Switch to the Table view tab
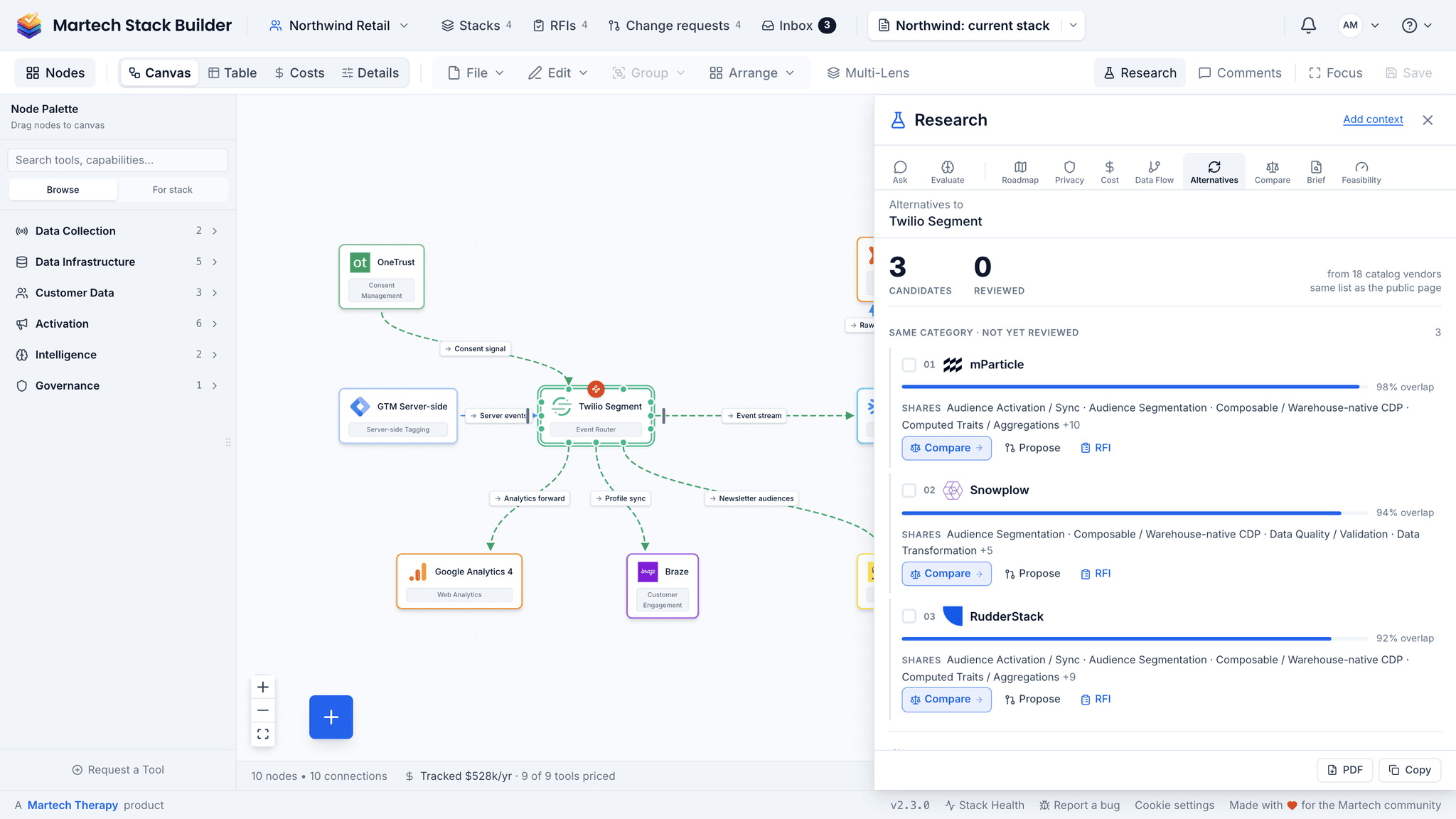 (232, 73)
